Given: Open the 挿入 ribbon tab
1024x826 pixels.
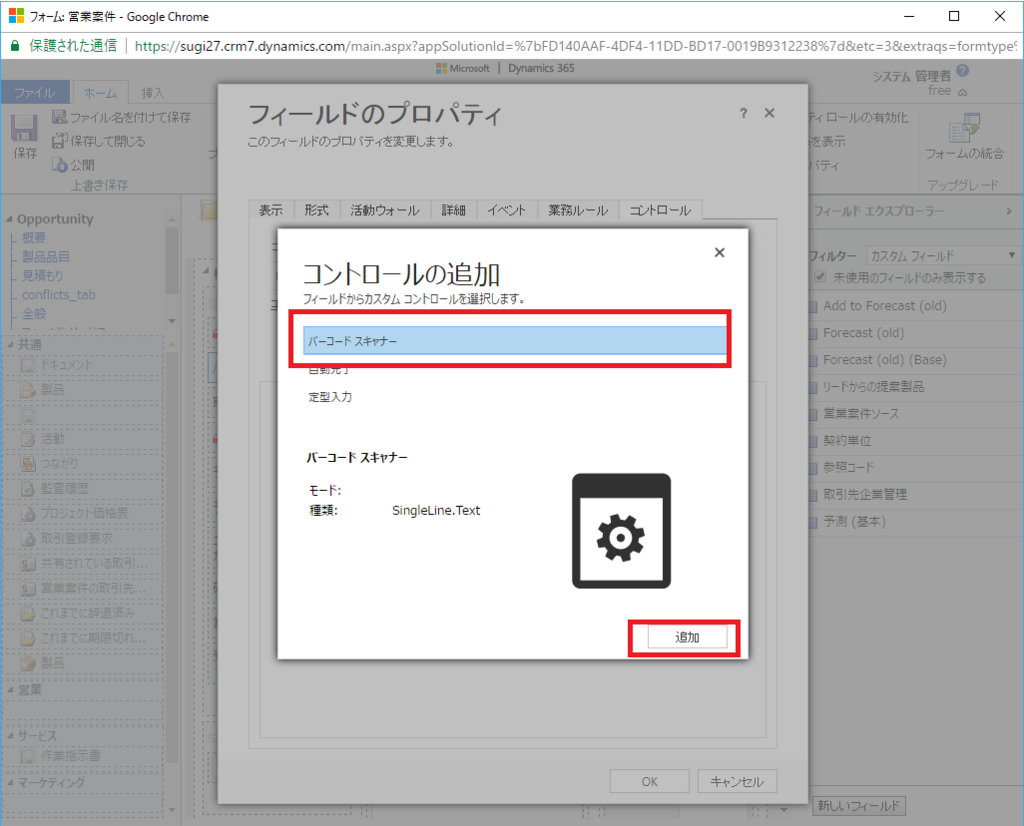Looking at the screenshot, I should coord(153,93).
